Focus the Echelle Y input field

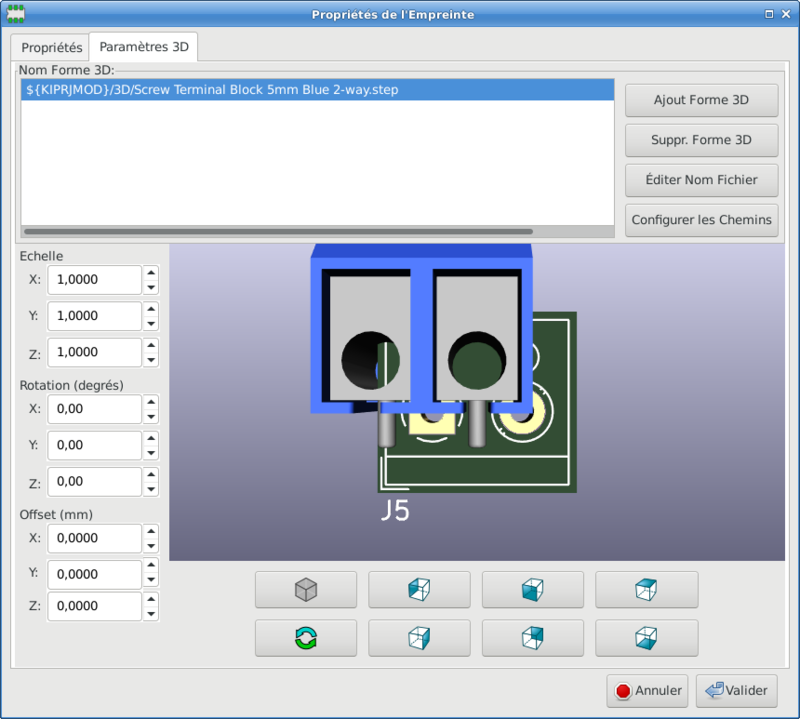click(94, 316)
